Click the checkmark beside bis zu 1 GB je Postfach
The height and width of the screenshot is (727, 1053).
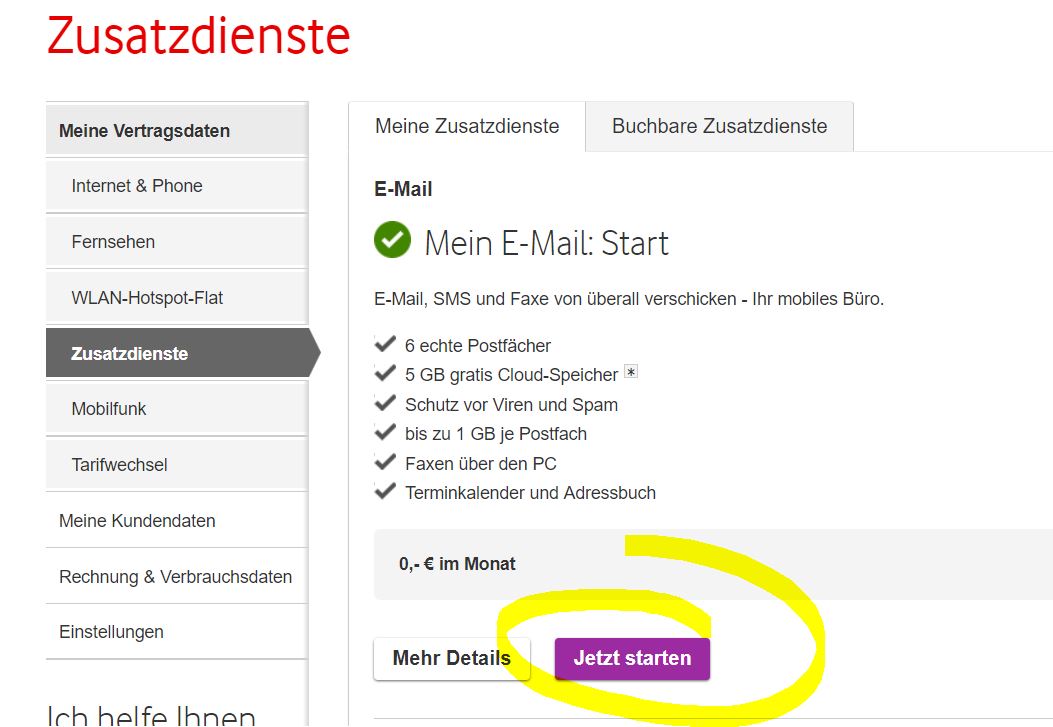(385, 433)
